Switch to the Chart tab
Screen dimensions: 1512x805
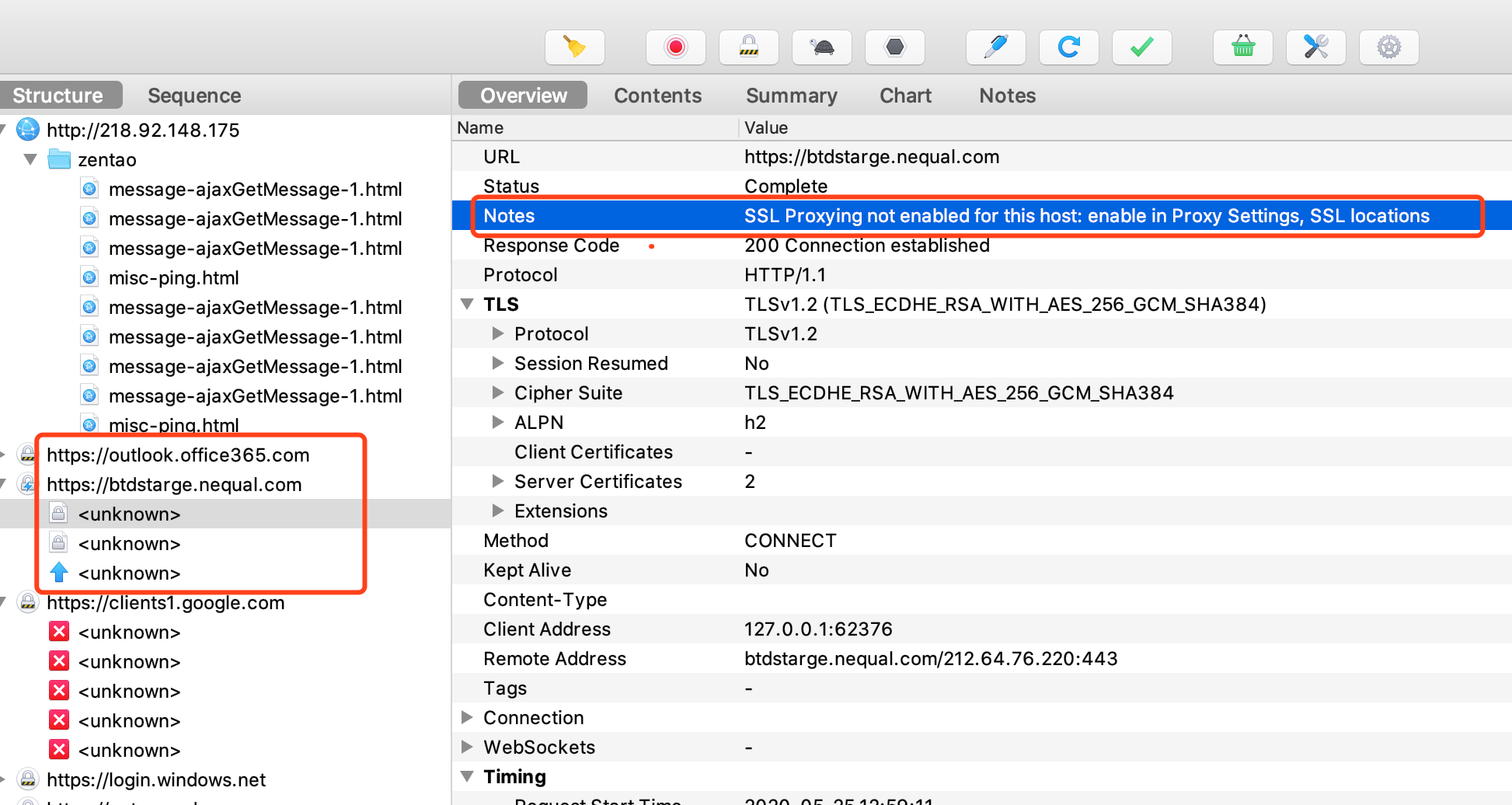[x=905, y=95]
